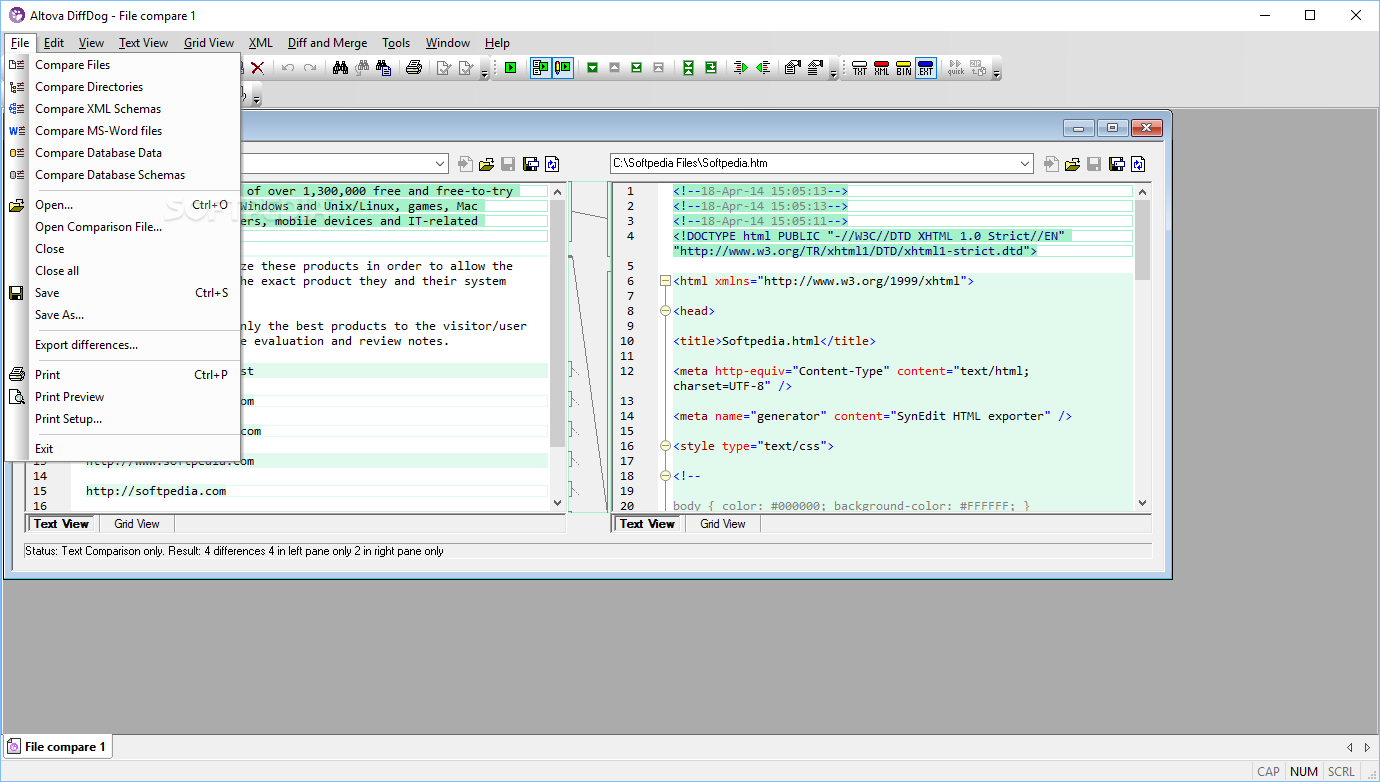Open Comparison Options toolbar icon
This screenshot has height=782, width=1380.
point(814,67)
